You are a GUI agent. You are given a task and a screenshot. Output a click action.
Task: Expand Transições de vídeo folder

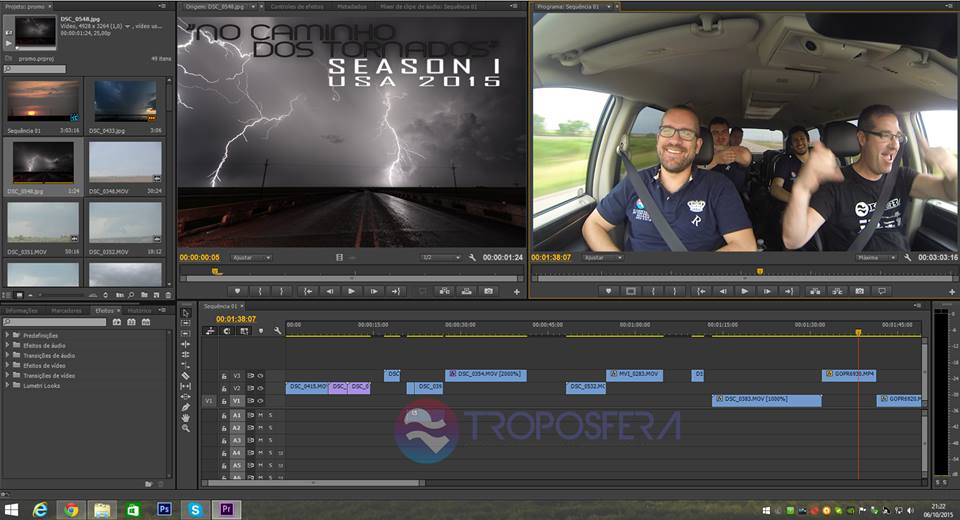[x=7, y=375]
